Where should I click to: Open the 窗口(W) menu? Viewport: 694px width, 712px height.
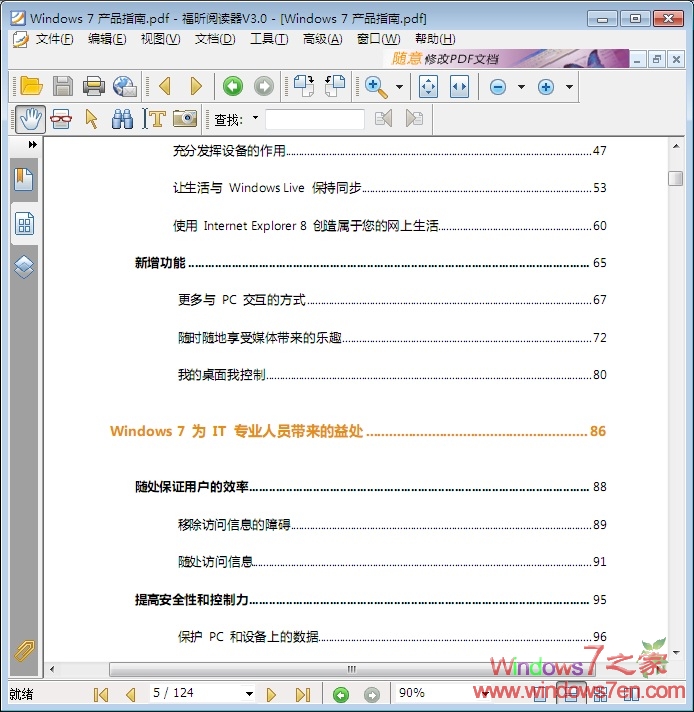(x=378, y=39)
